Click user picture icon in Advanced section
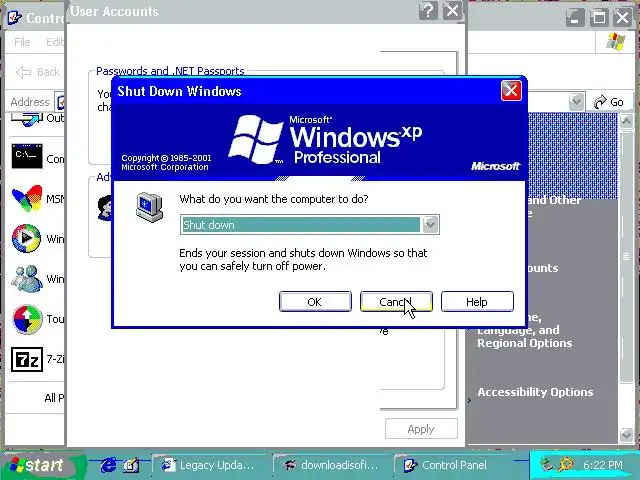This screenshot has width=640, height=480. (105, 207)
